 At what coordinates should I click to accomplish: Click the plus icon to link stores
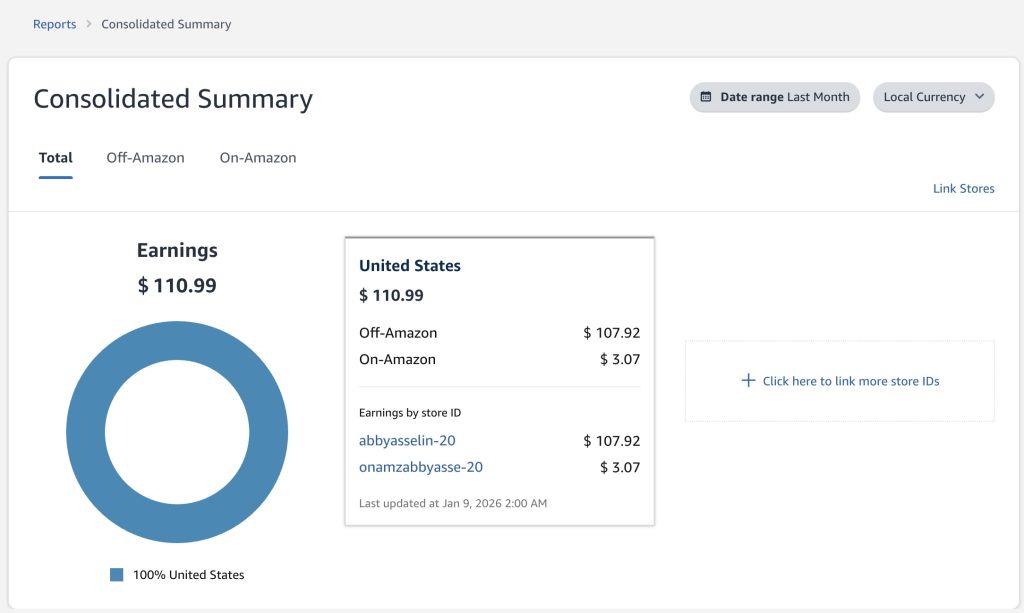[x=748, y=381]
